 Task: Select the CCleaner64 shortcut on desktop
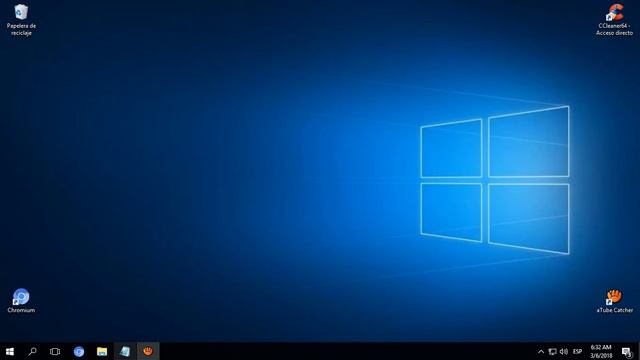[x=614, y=20]
